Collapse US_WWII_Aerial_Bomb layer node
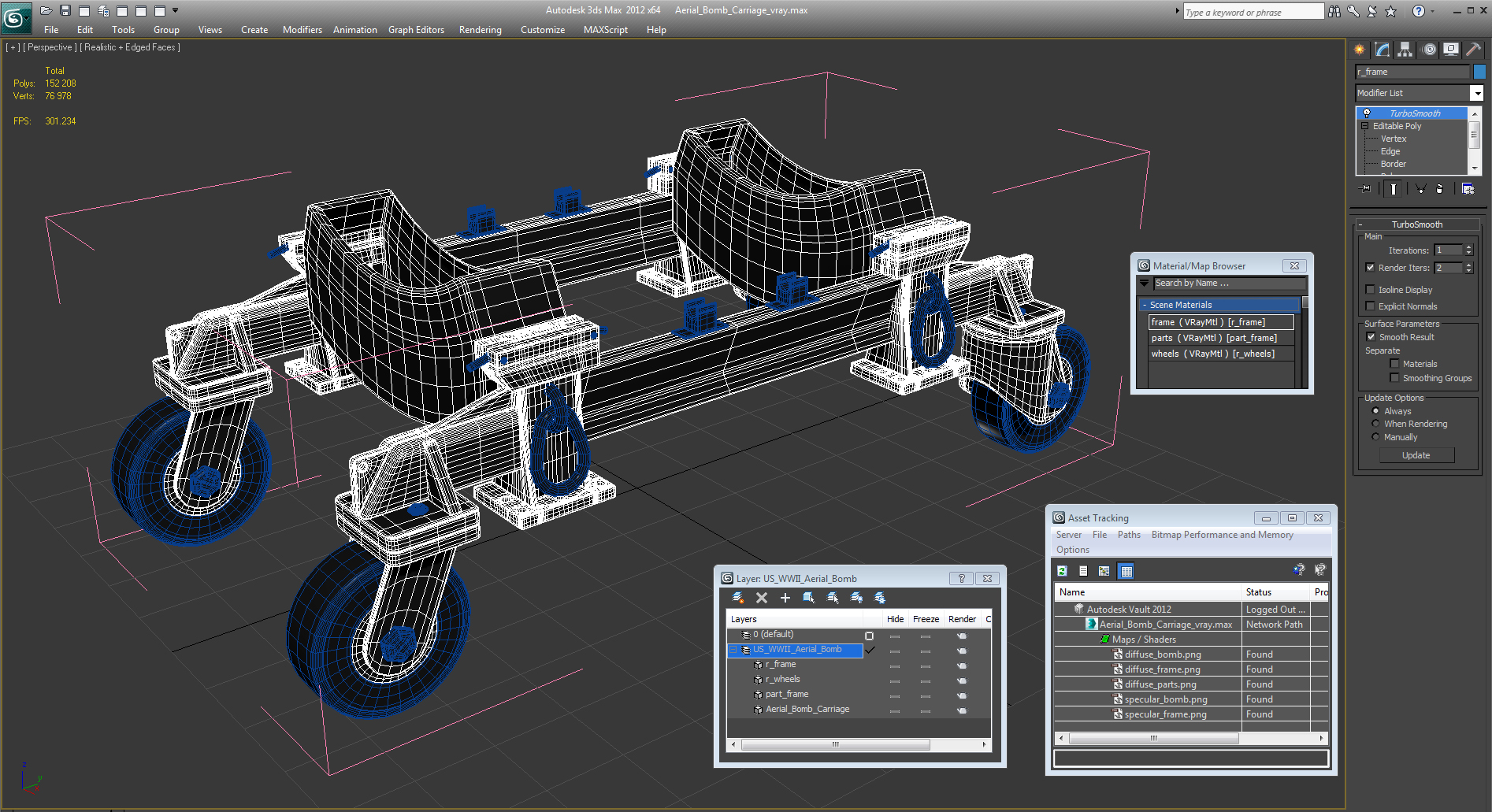The width and height of the screenshot is (1492, 812). click(x=733, y=650)
